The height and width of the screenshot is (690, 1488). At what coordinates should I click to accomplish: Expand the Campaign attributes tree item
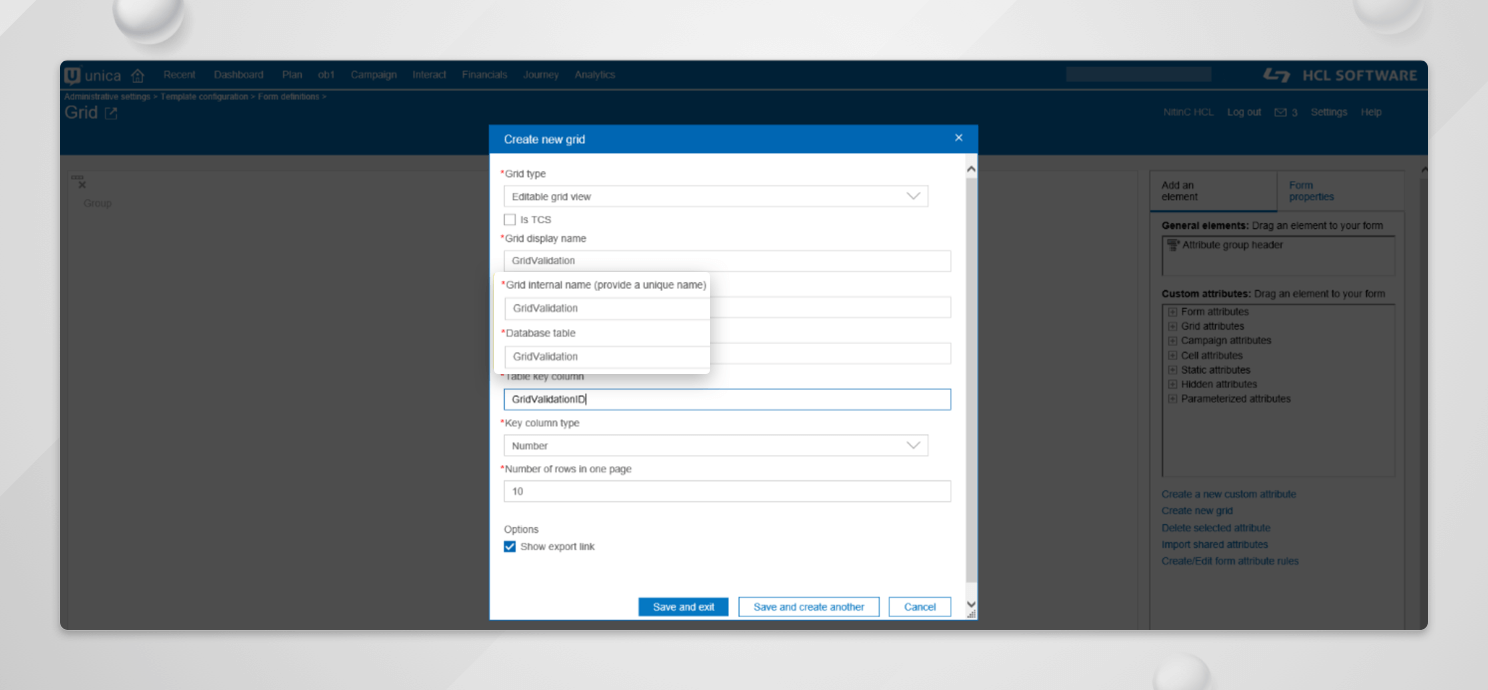click(1171, 340)
